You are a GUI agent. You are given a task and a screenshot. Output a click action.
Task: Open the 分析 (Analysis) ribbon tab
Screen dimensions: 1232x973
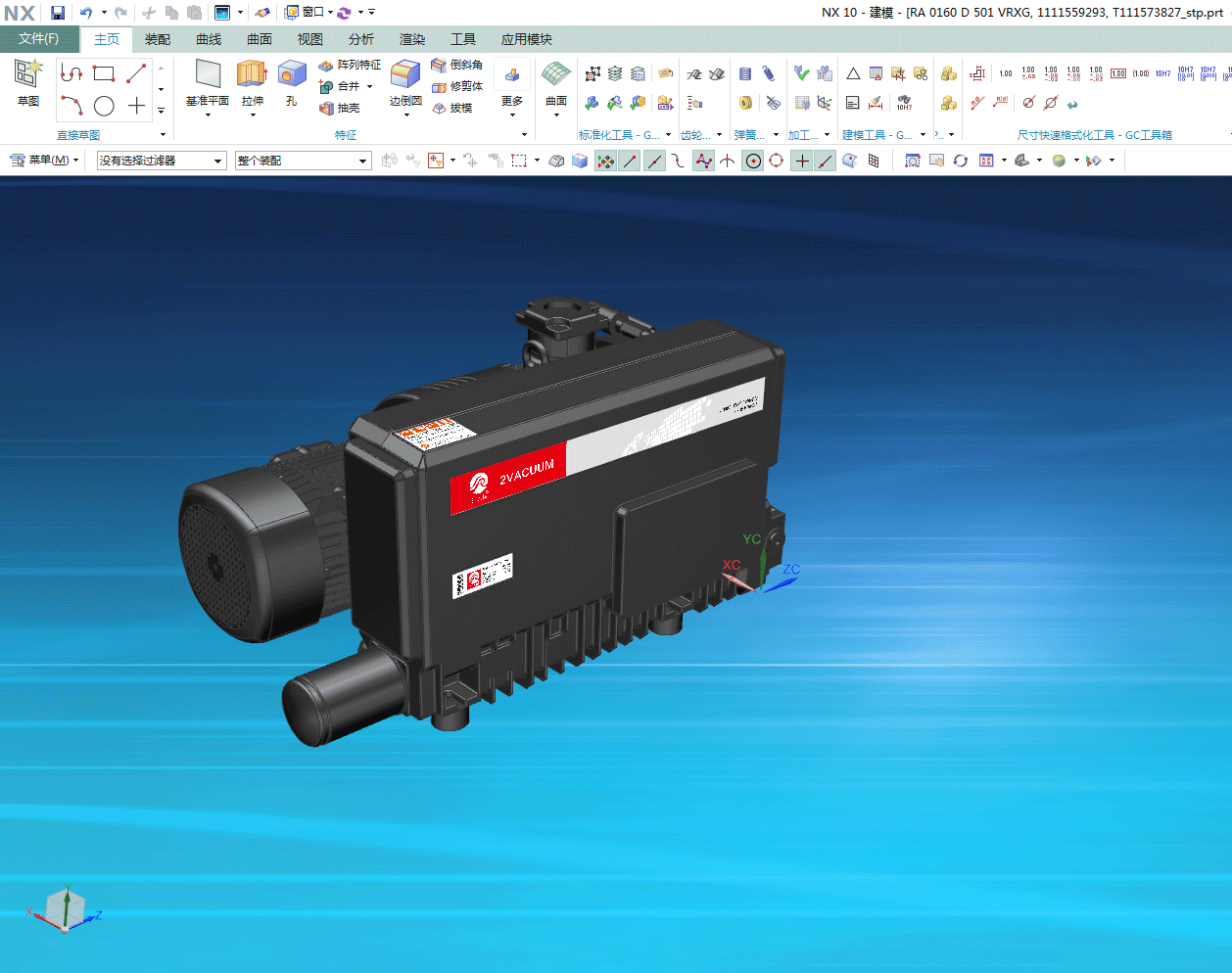coord(361,39)
